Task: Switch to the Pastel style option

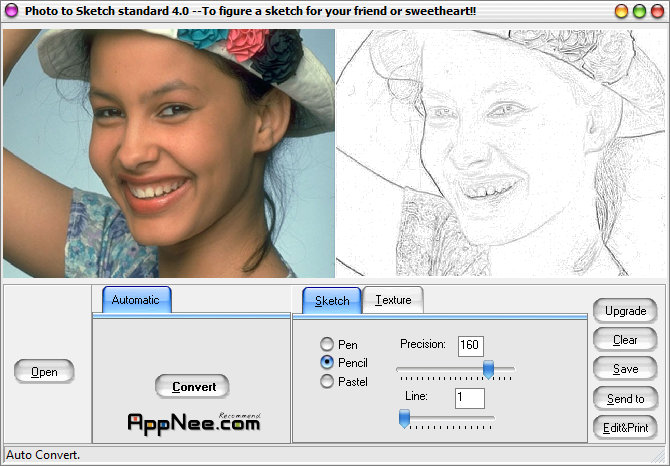Action: click(x=327, y=381)
